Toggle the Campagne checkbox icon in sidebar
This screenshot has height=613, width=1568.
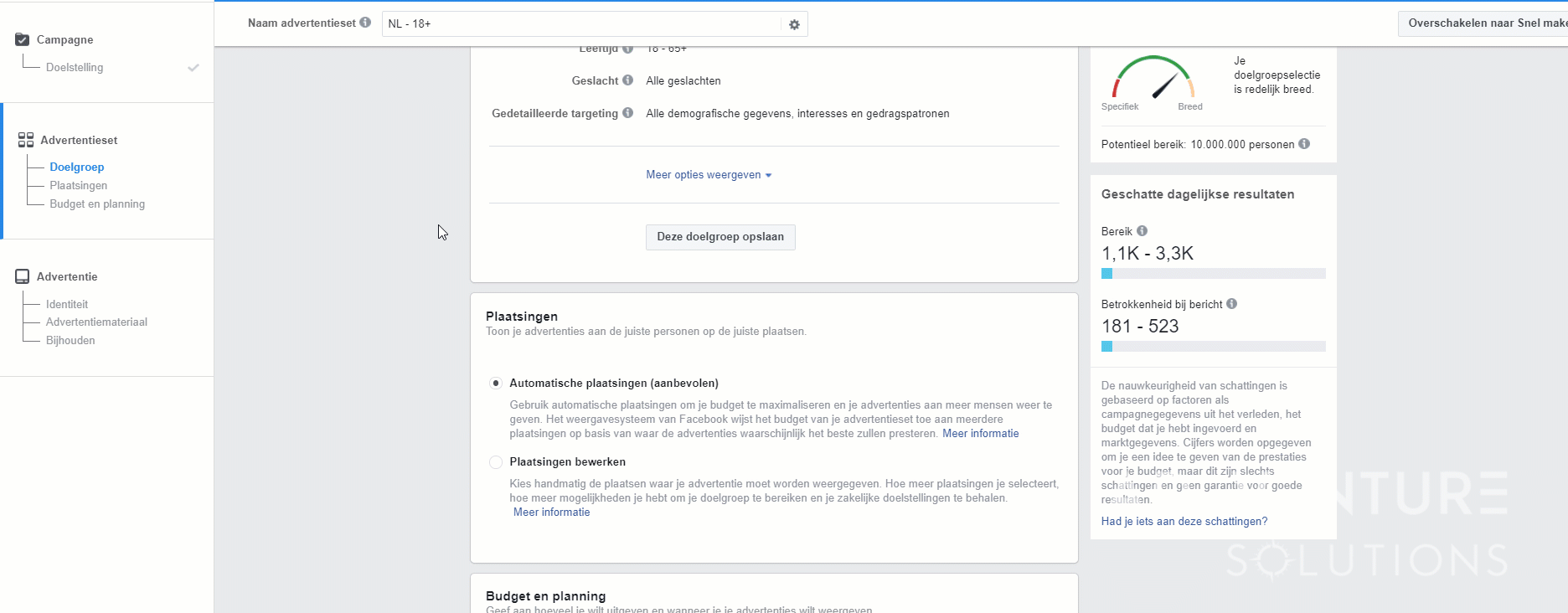23,39
